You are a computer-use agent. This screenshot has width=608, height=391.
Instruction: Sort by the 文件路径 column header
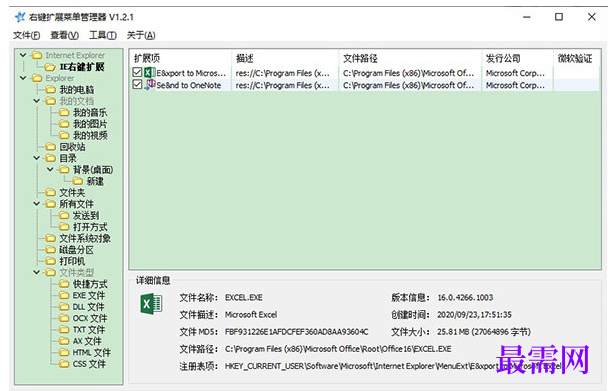tap(411, 58)
